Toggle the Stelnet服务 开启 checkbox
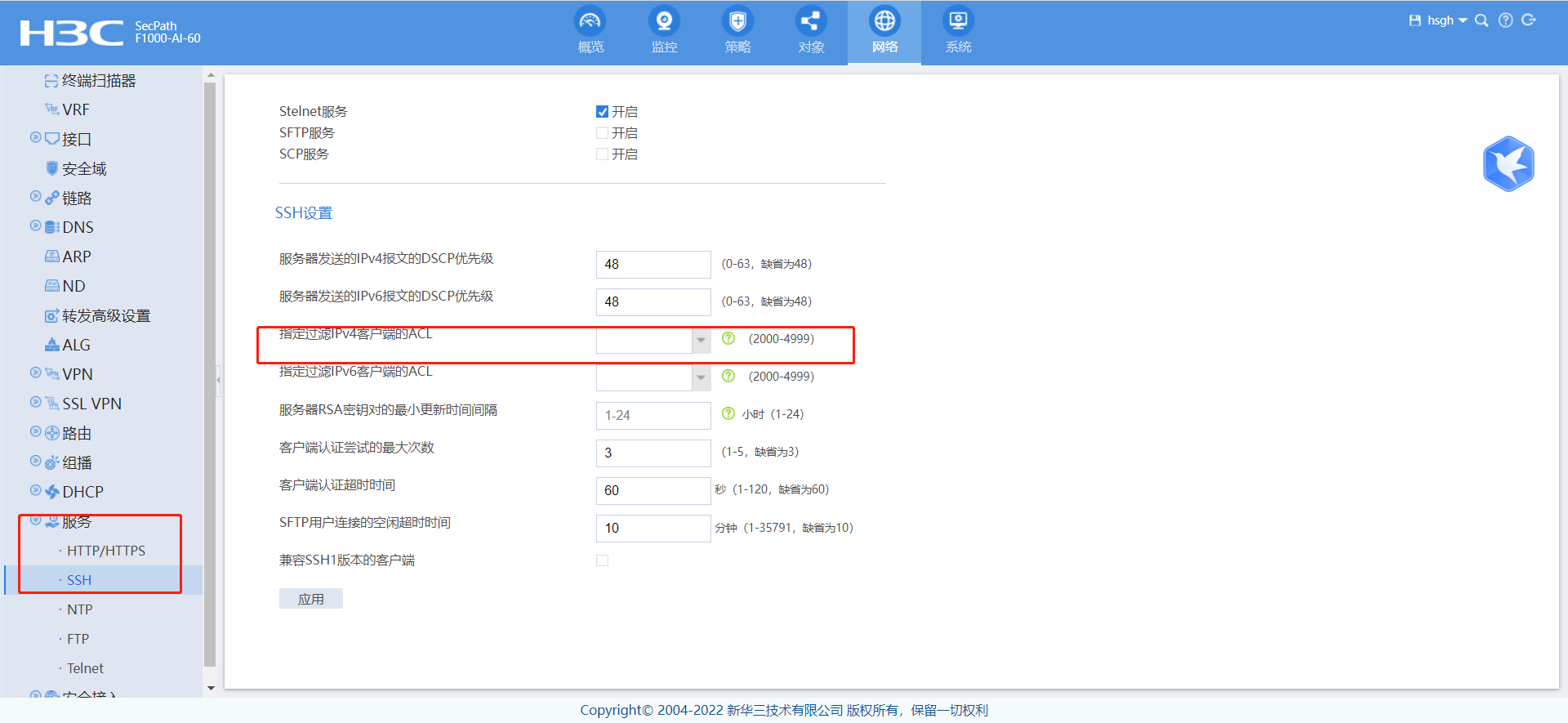The height and width of the screenshot is (723, 1568). click(602, 112)
